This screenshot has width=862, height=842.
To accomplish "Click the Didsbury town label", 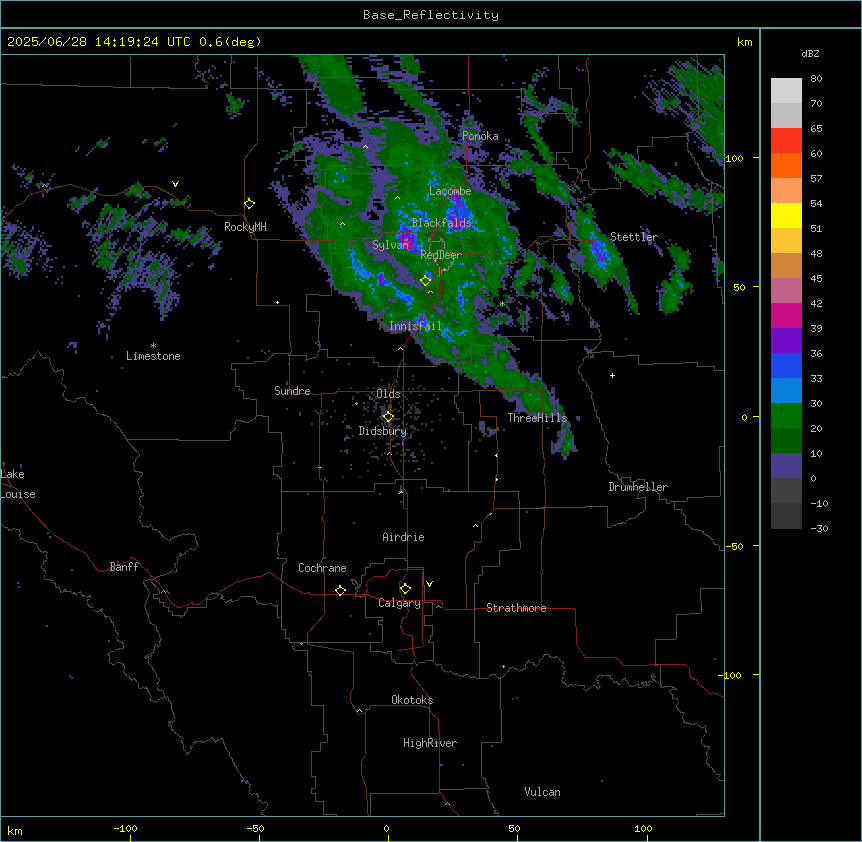I will point(383,431).
